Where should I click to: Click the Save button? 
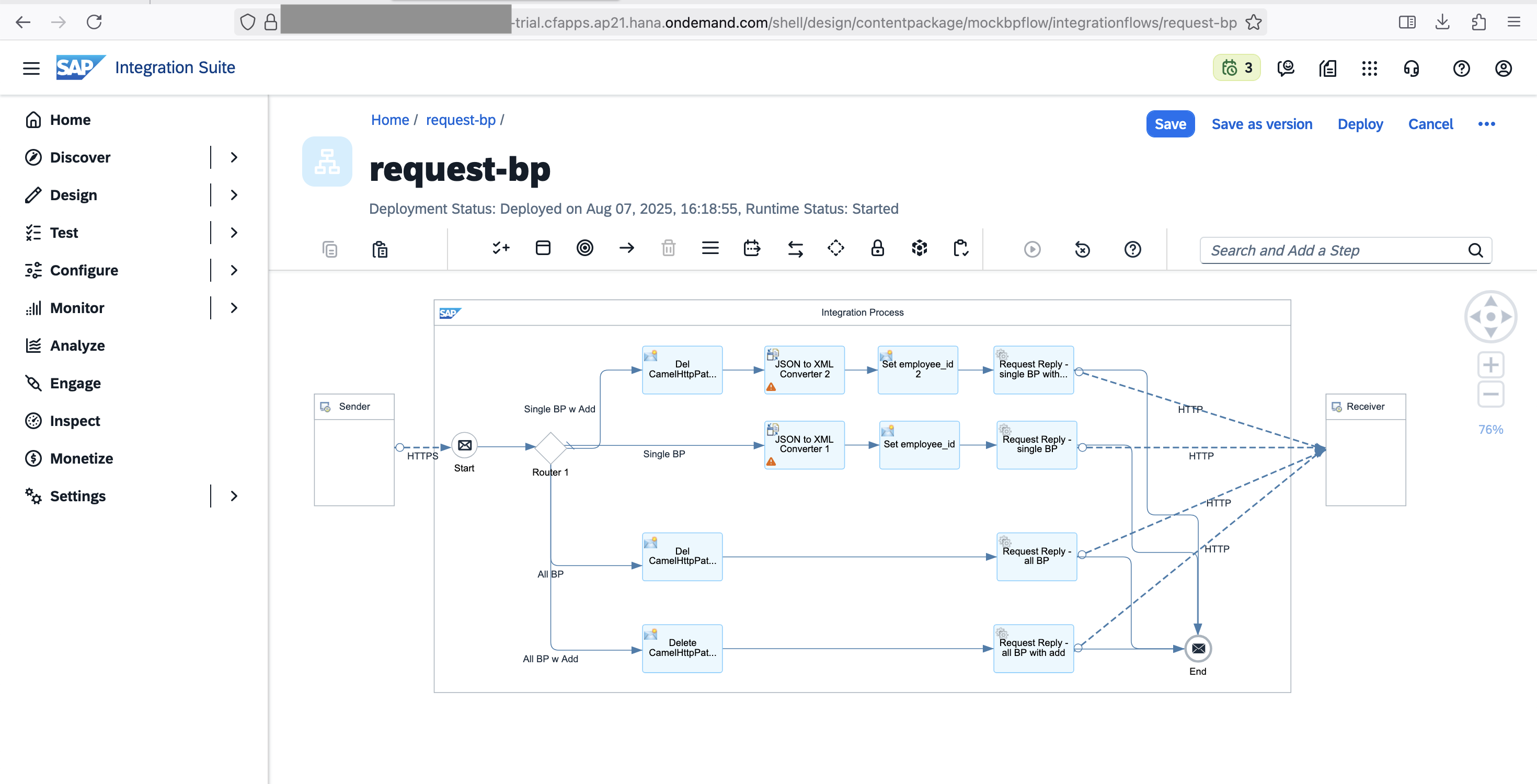[1170, 124]
